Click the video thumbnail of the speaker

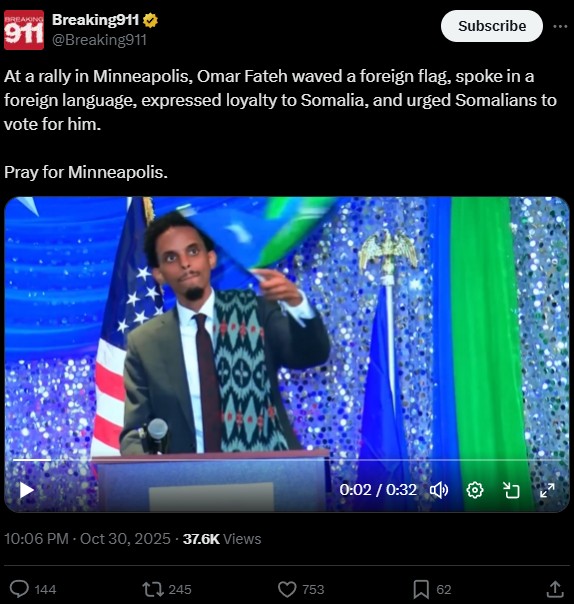pos(287,354)
